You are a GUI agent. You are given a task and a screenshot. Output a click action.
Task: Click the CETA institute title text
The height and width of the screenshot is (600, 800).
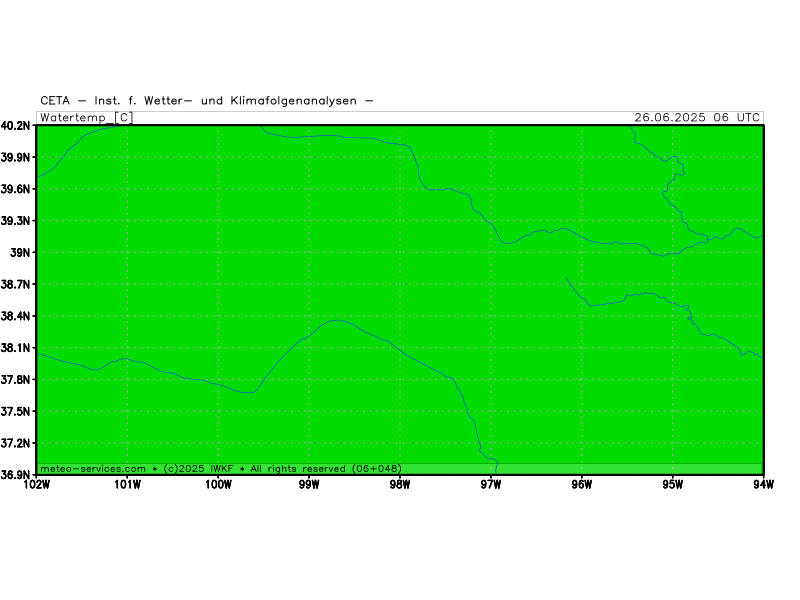point(207,101)
